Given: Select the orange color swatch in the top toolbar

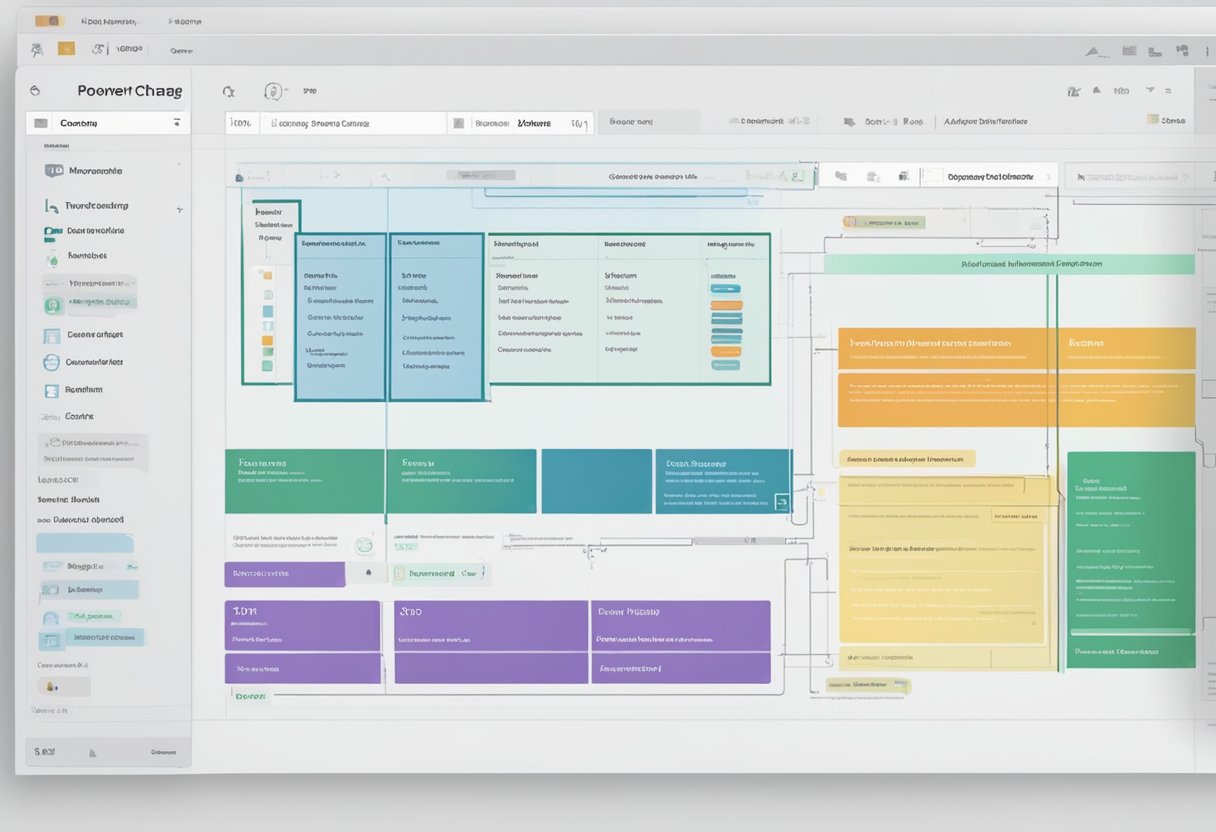Looking at the screenshot, I should pyautogui.click(x=66, y=47).
